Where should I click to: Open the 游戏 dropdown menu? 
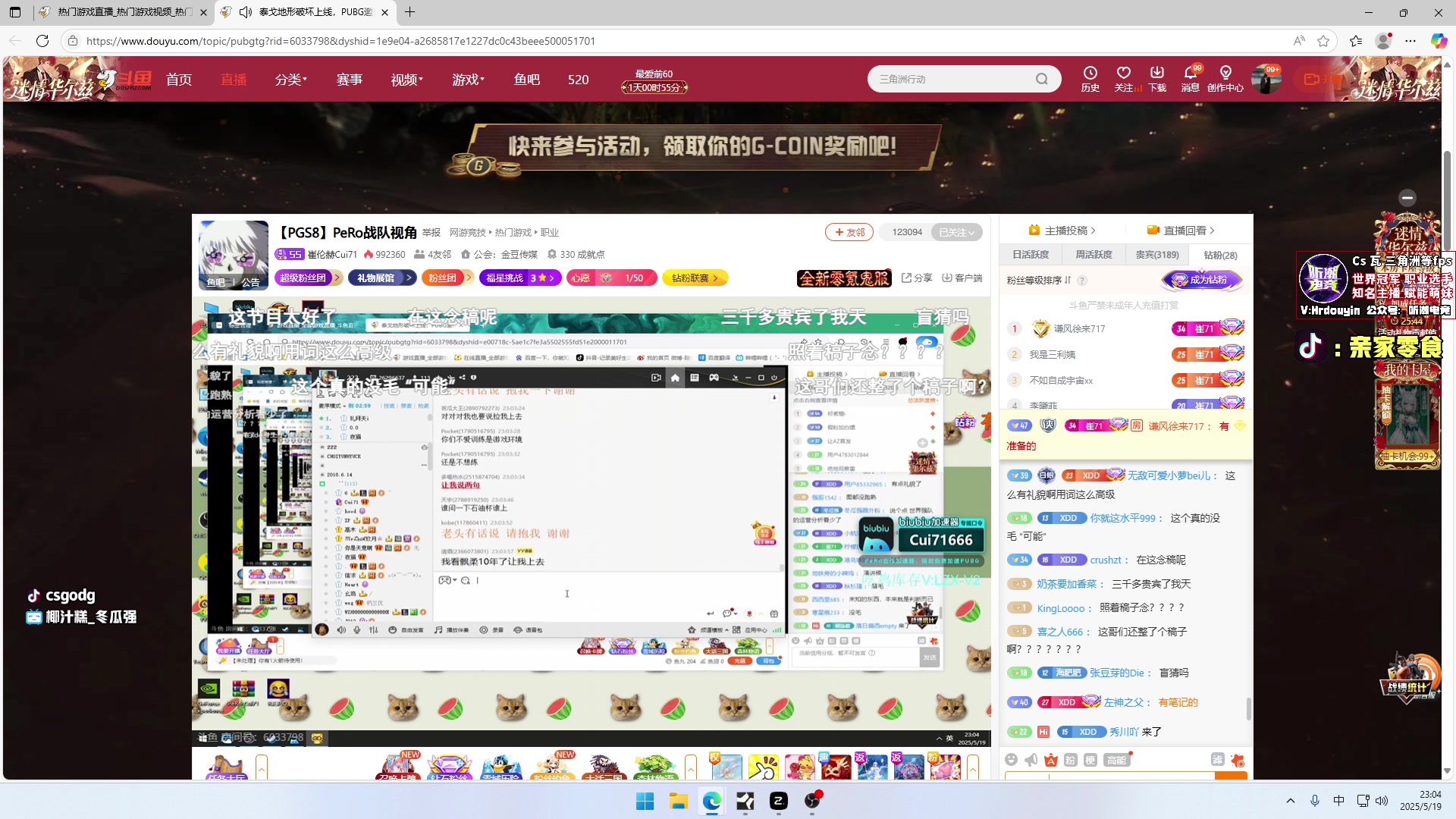point(468,80)
